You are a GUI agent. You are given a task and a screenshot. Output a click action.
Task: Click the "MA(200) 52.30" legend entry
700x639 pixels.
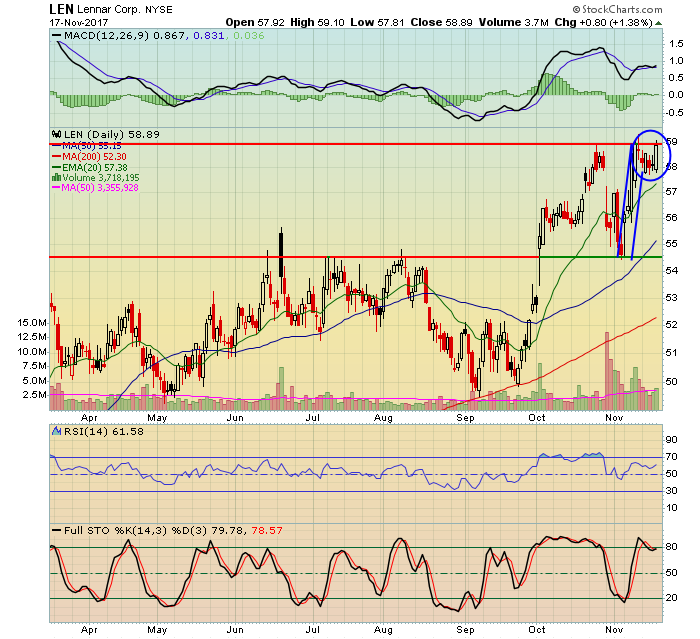click(94, 156)
